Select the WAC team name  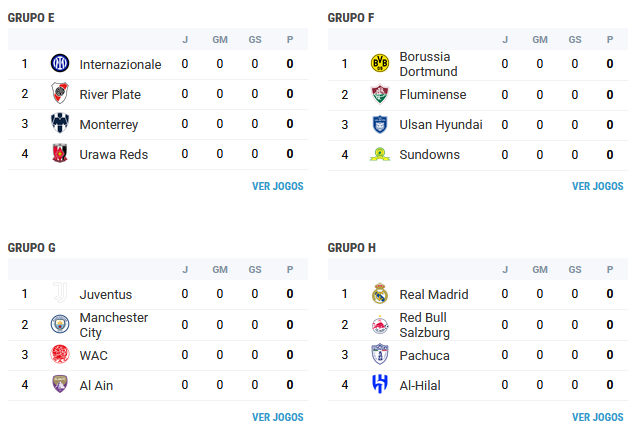[94, 355]
